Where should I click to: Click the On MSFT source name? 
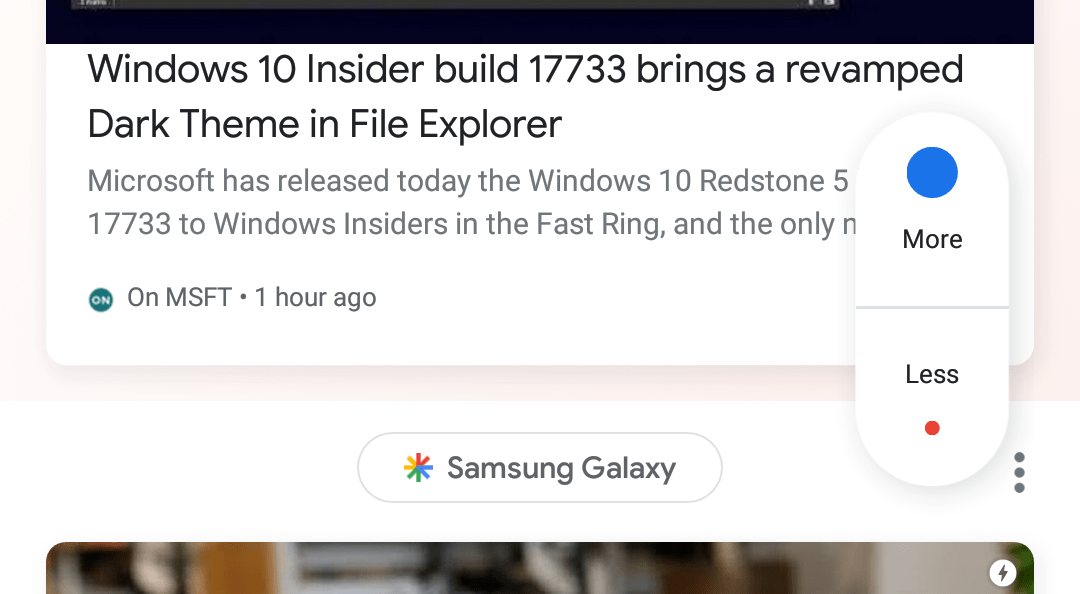180,298
